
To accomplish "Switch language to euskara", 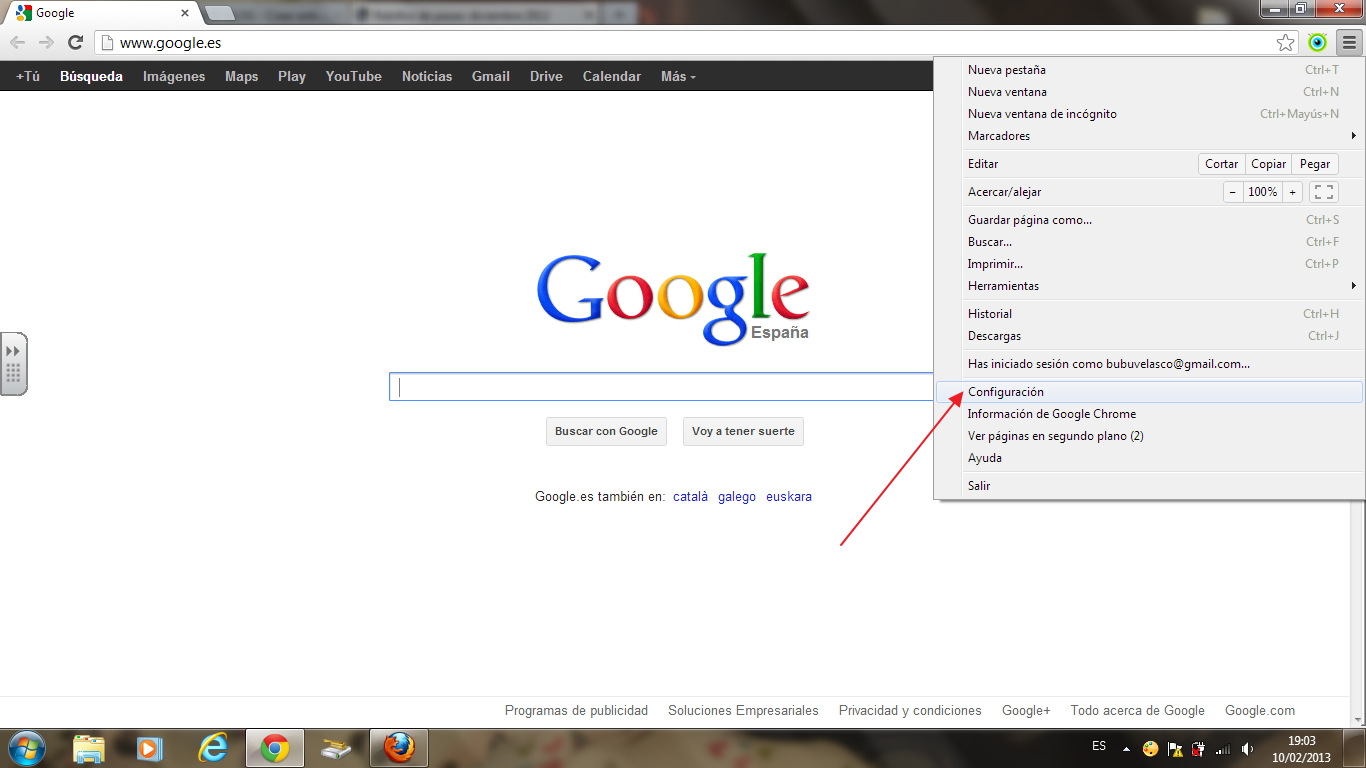I will tap(789, 496).
